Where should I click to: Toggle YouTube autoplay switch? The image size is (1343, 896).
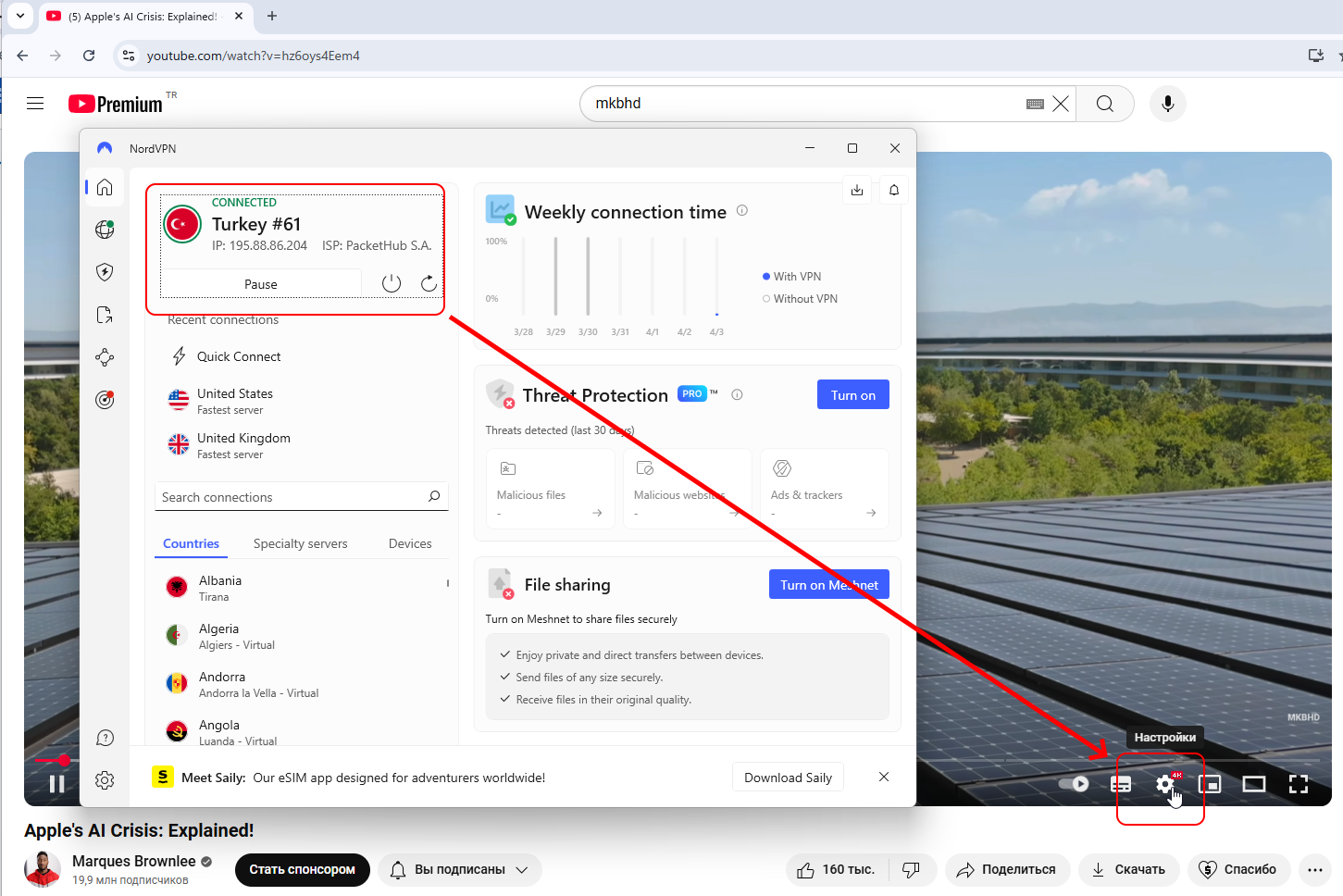coord(1074,784)
